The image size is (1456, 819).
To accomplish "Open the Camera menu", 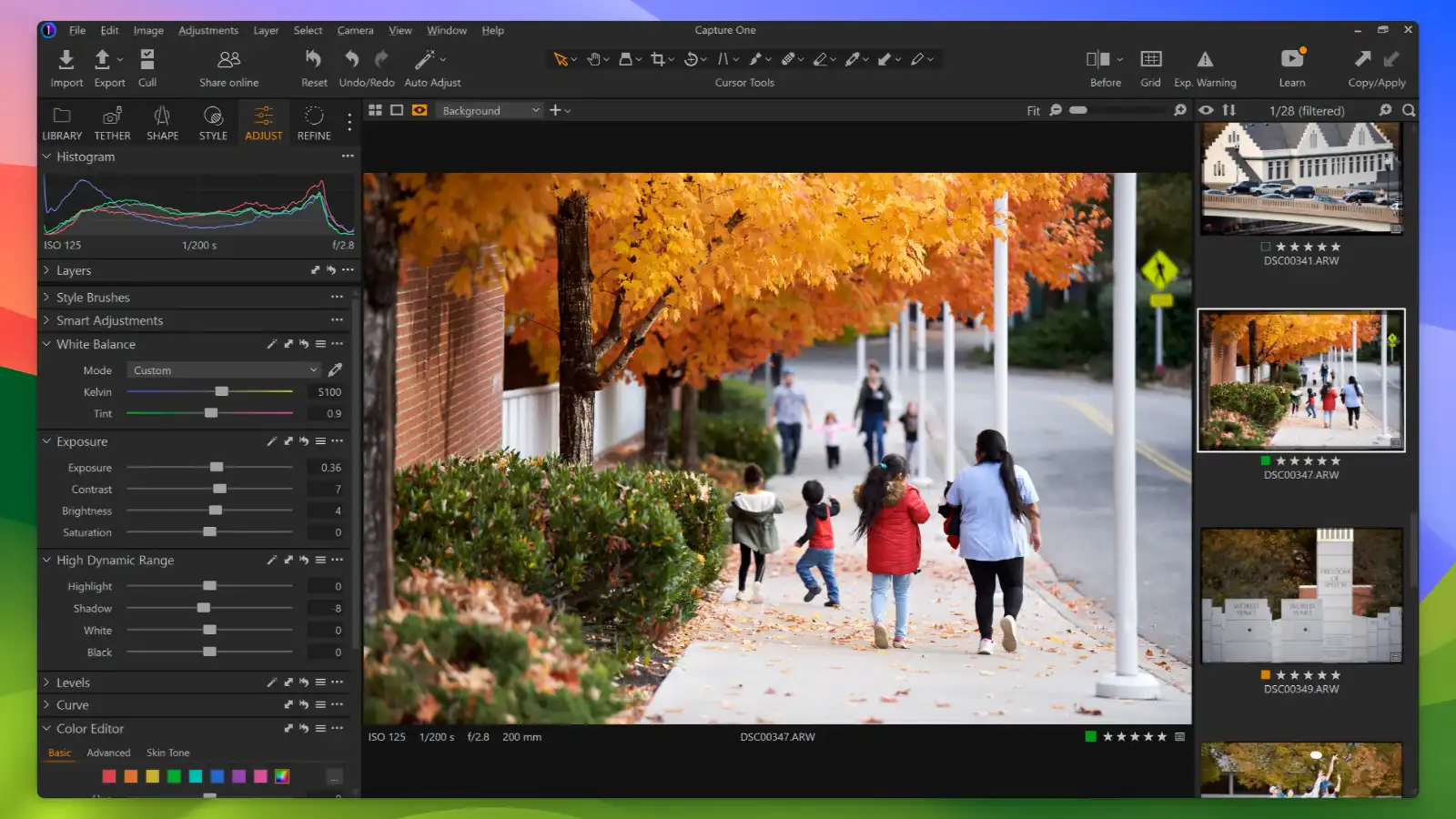I will coord(355,30).
